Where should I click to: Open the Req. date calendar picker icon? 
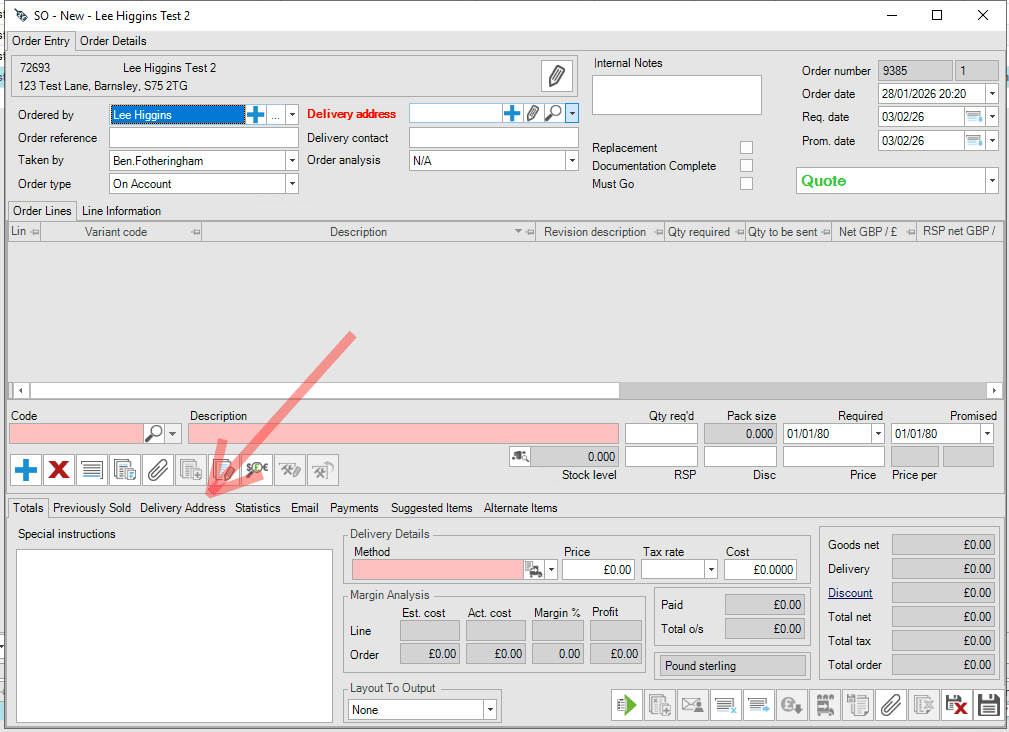974,117
